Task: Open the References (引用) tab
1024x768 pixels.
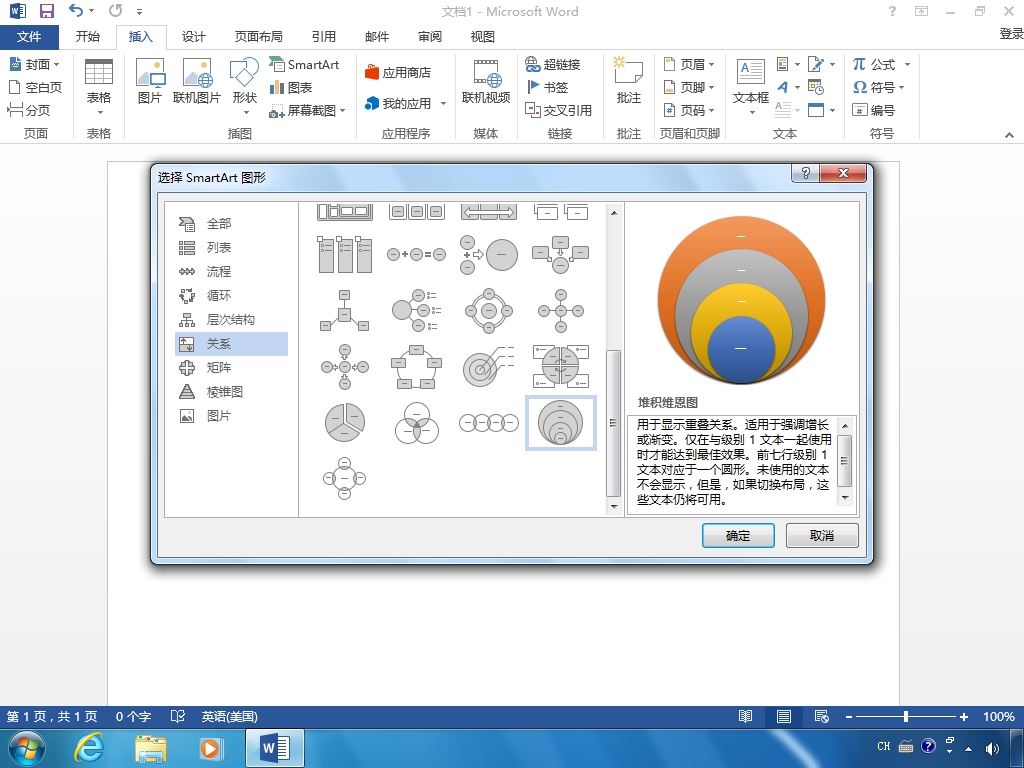Action: (323, 37)
